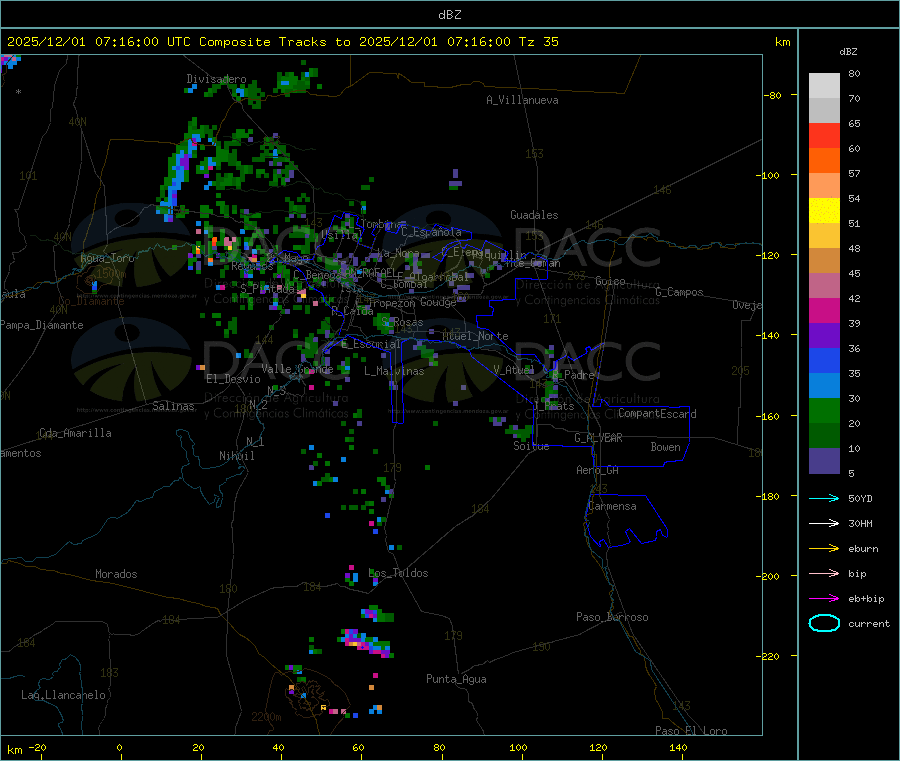Click the 'Pampa_Diamante' map label
This screenshot has height=761, width=900.
point(41,325)
